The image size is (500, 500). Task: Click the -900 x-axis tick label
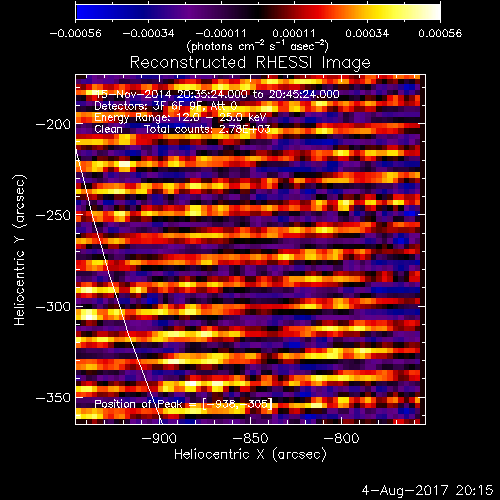(x=159, y=438)
